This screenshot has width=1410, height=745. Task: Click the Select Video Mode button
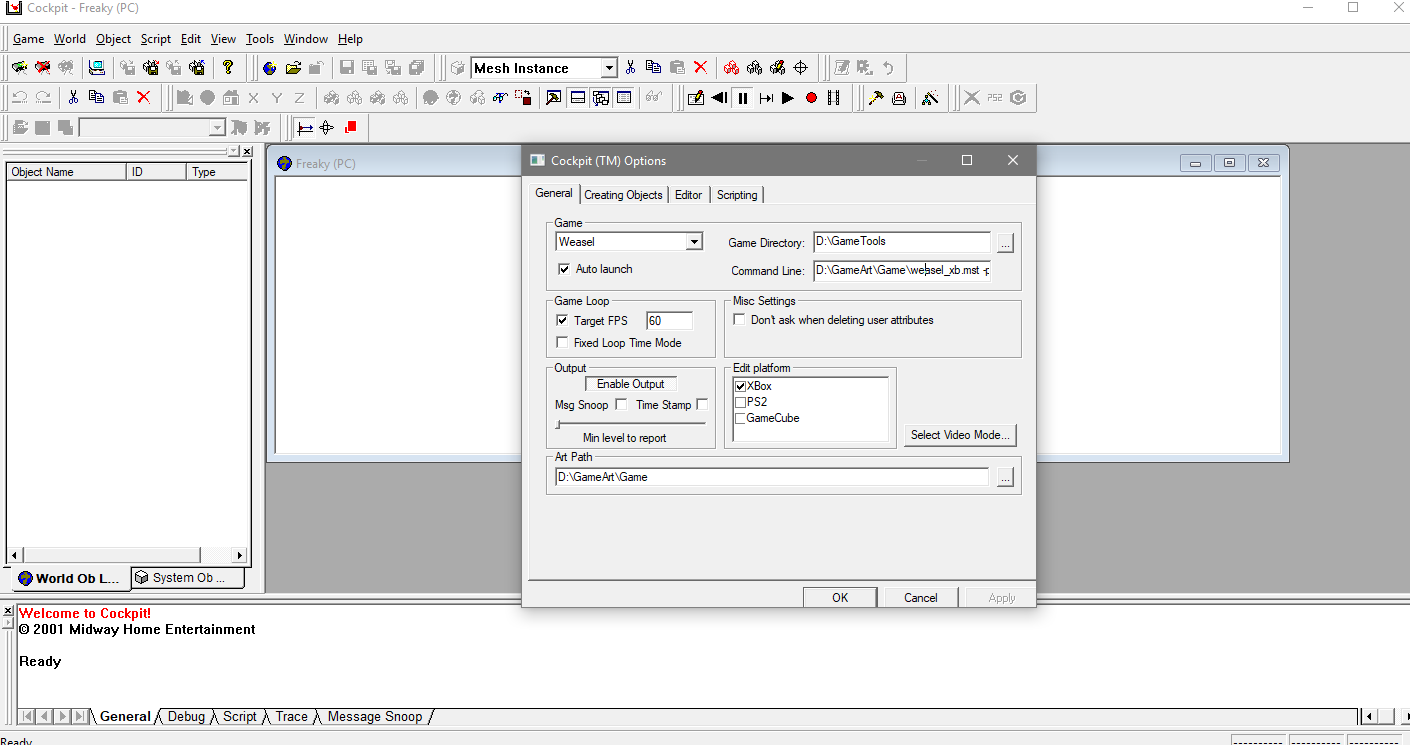tap(961, 435)
